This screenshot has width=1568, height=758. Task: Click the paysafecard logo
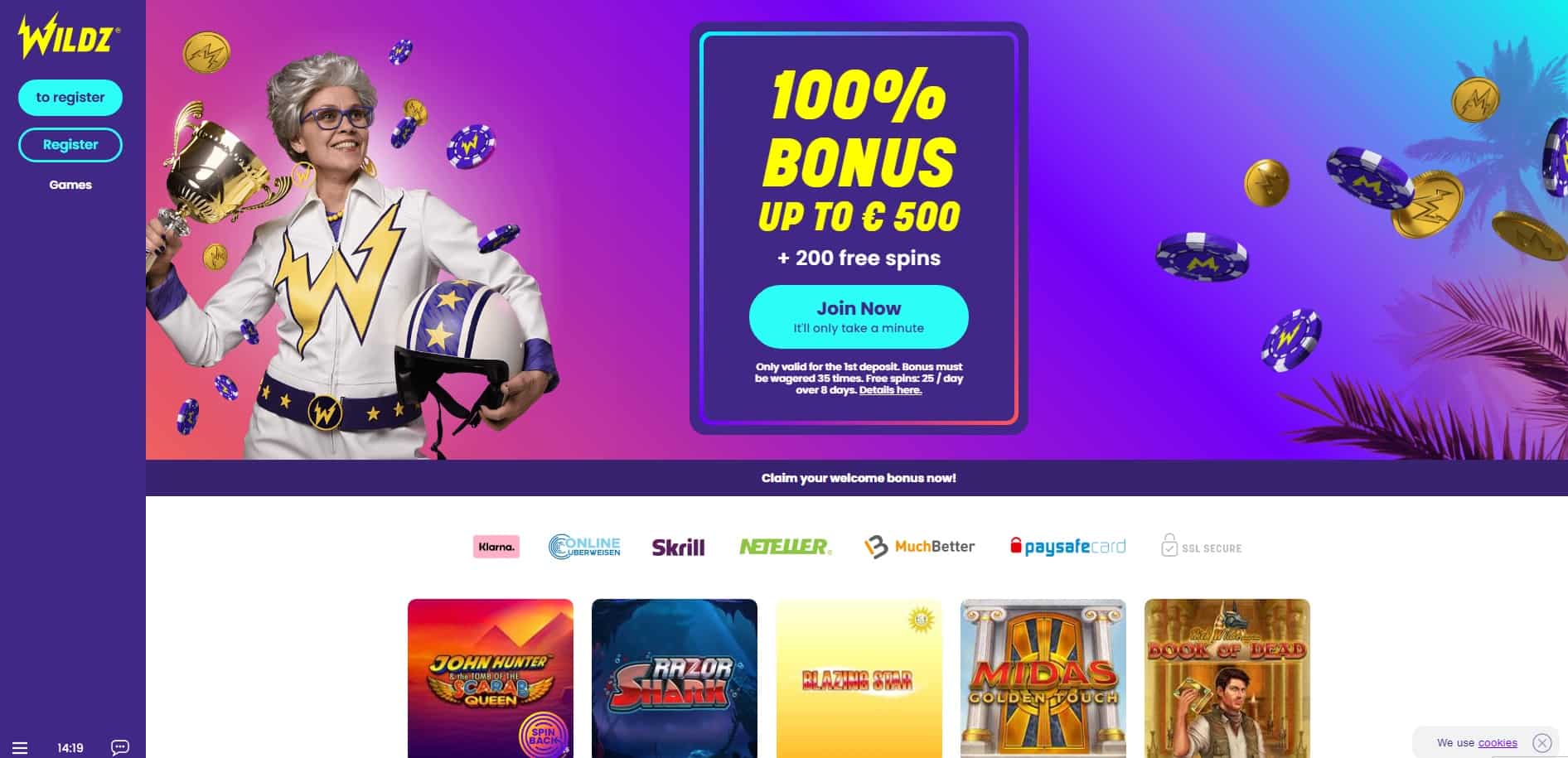pos(1067,547)
